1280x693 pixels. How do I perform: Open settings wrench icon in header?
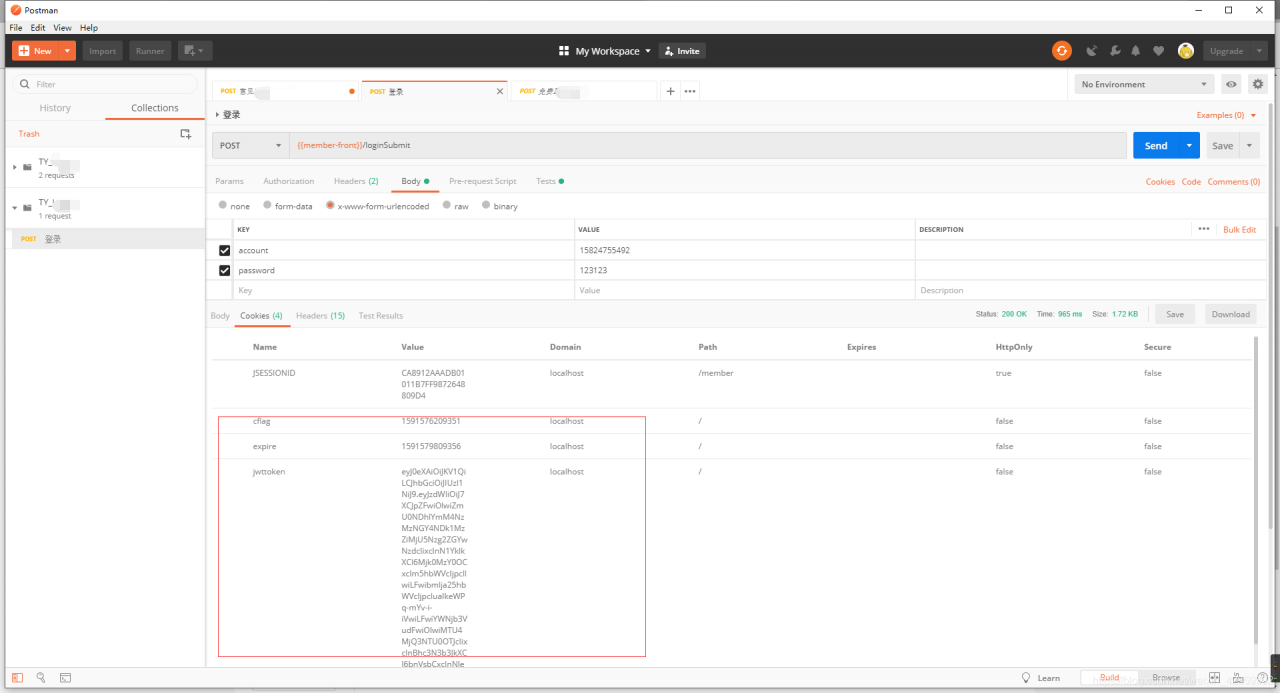click(x=1114, y=51)
